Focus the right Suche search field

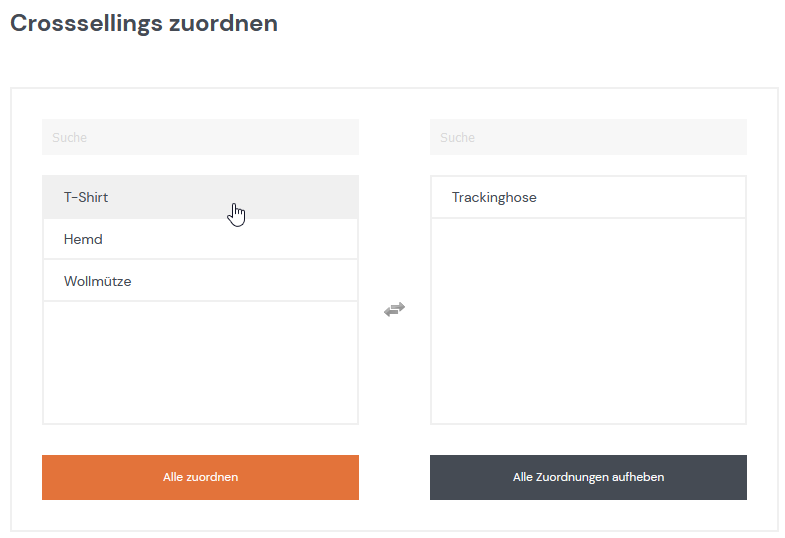coord(588,137)
